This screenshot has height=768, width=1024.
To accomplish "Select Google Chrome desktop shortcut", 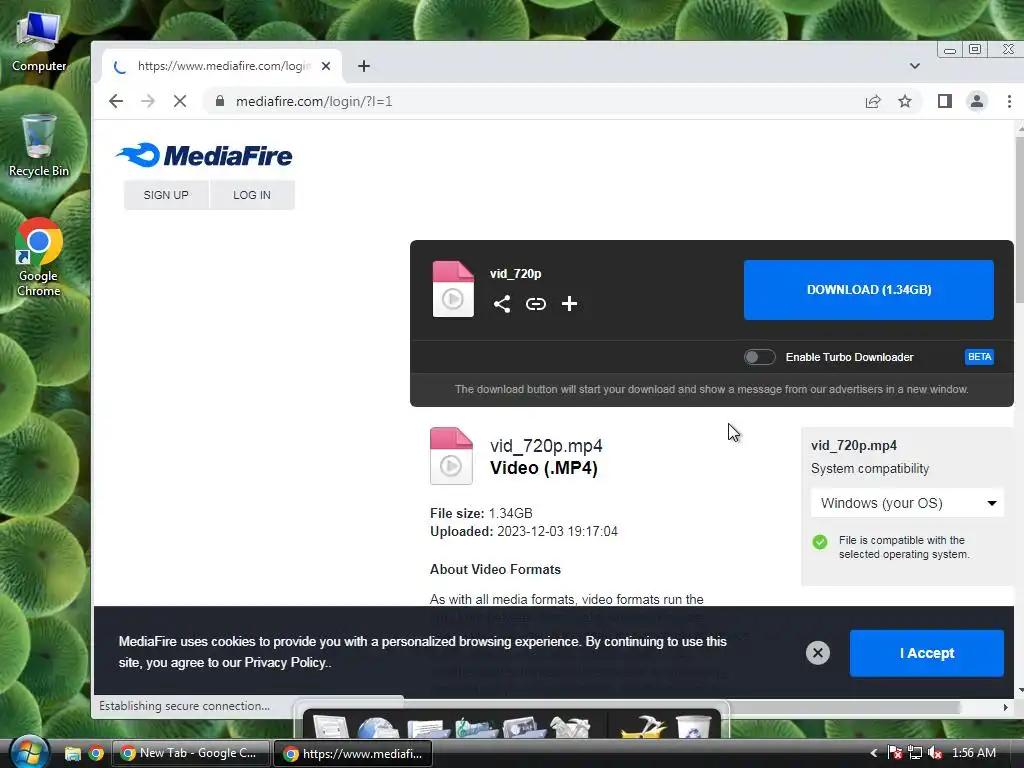I will pos(39,257).
